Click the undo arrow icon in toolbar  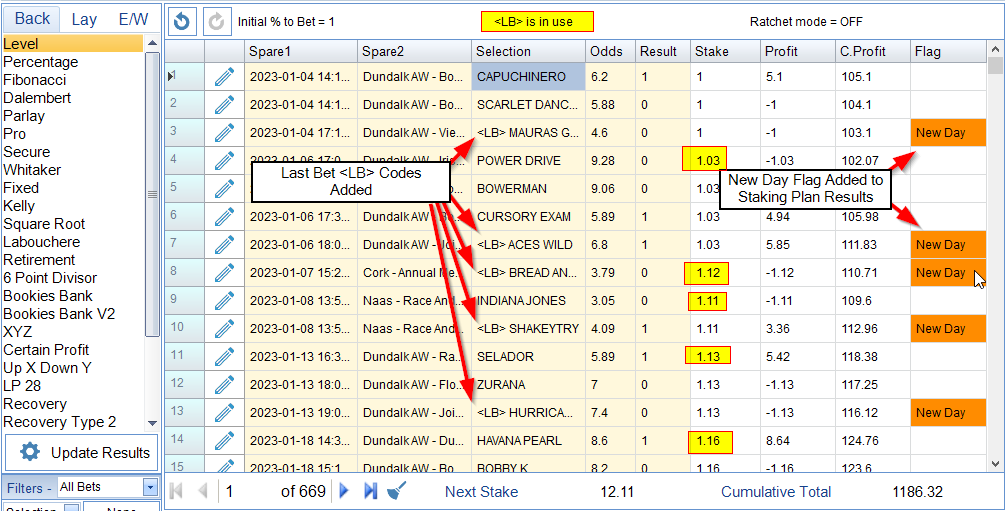pyautogui.click(x=181, y=21)
